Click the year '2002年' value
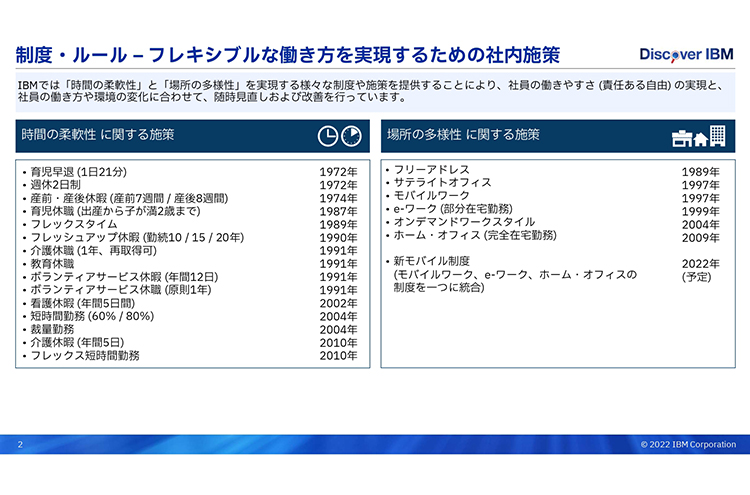This screenshot has width=750, height=495. (338, 303)
